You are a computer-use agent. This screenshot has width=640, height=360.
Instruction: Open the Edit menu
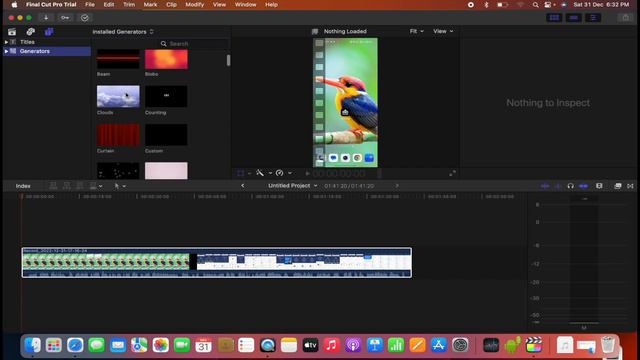click(109, 4)
